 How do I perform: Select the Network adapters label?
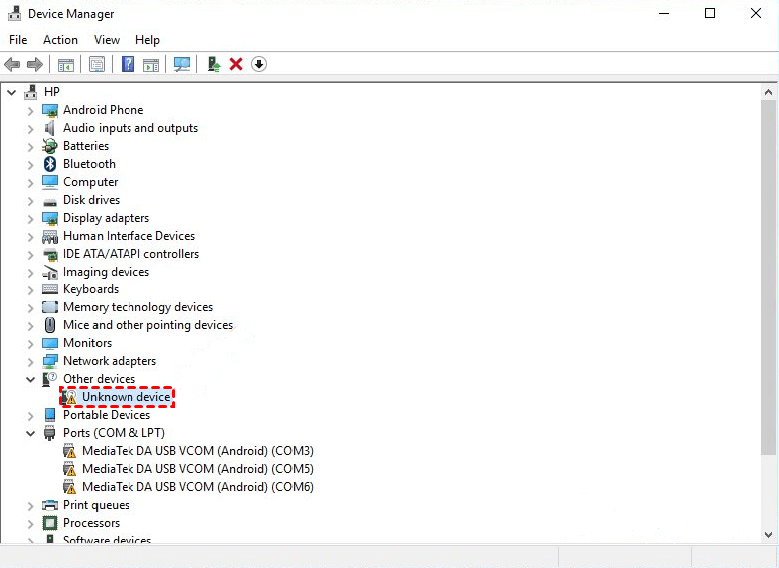pos(109,361)
